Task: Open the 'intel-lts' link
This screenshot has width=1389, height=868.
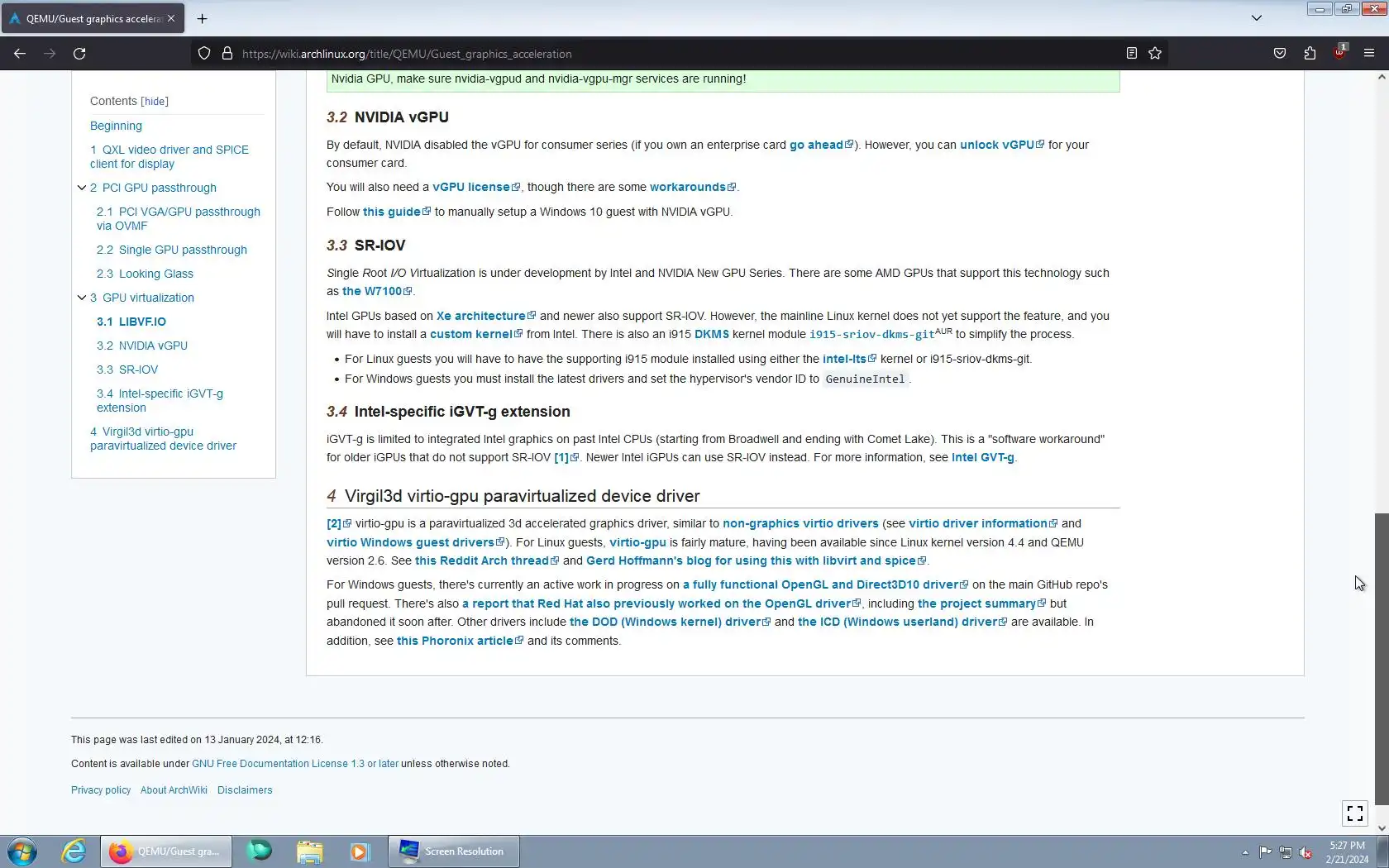Action: tap(850, 359)
